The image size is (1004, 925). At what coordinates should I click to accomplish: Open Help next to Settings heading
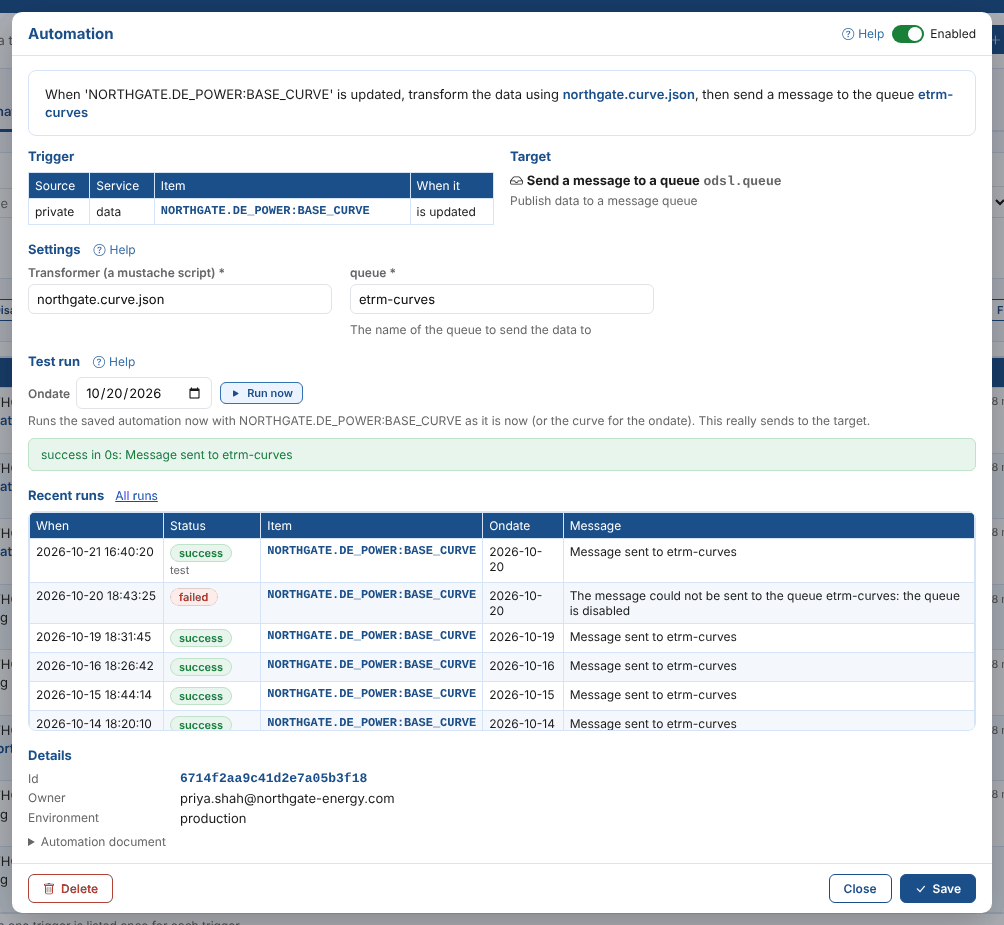coord(115,250)
